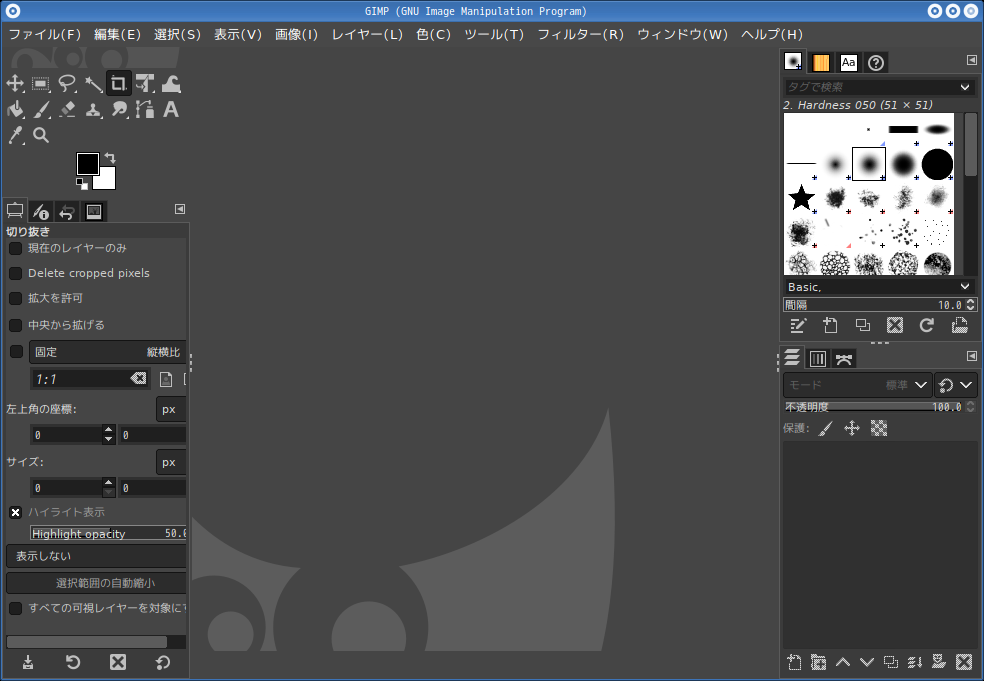Switch to the Patterns tab

[821, 63]
